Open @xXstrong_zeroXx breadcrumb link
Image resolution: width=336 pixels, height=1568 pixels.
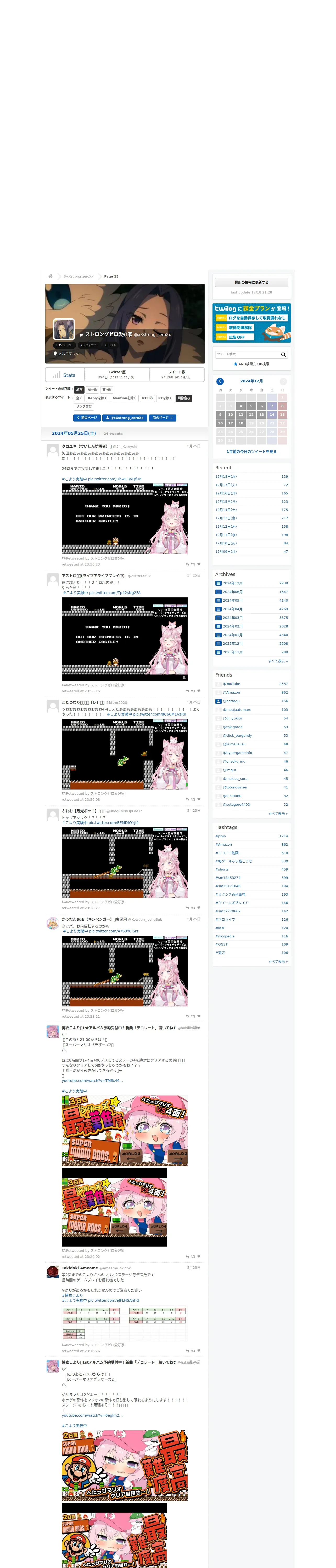(x=79, y=276)
